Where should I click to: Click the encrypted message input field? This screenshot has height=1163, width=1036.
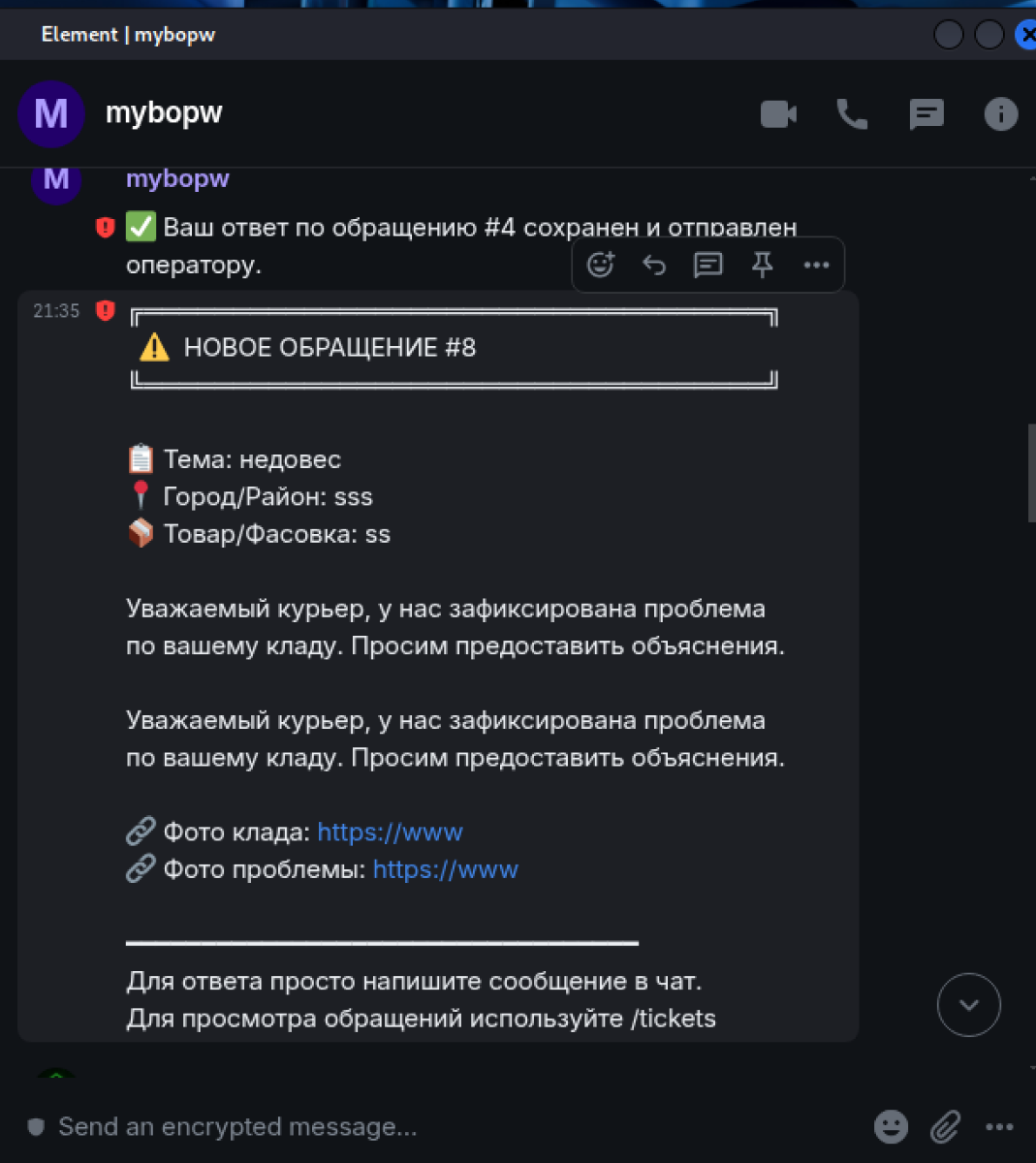388,1126
